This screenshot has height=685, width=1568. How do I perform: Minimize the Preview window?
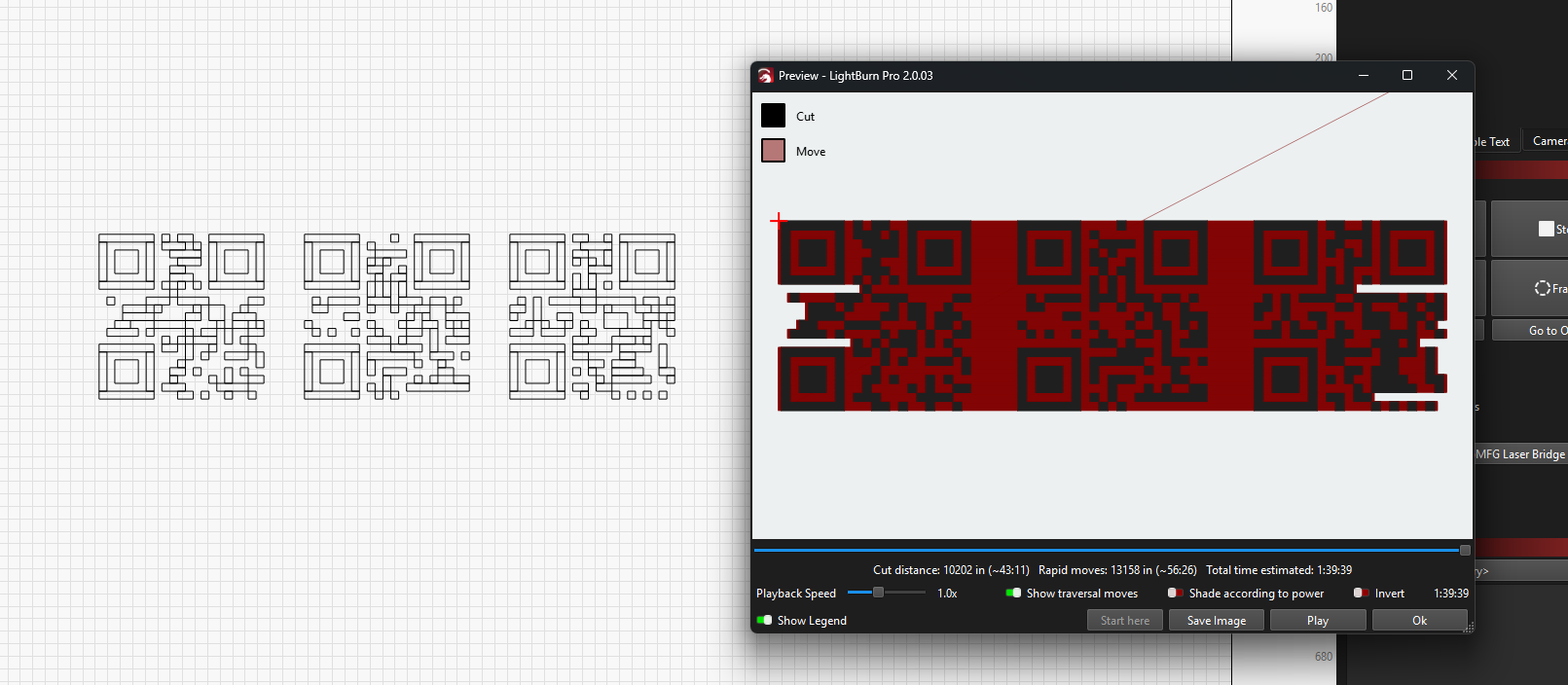click(1364, 76)
